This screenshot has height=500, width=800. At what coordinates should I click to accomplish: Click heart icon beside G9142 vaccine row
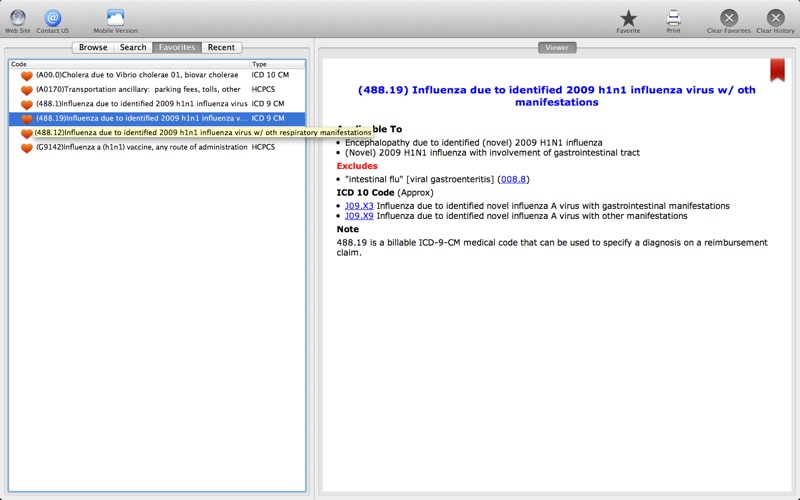27,148
